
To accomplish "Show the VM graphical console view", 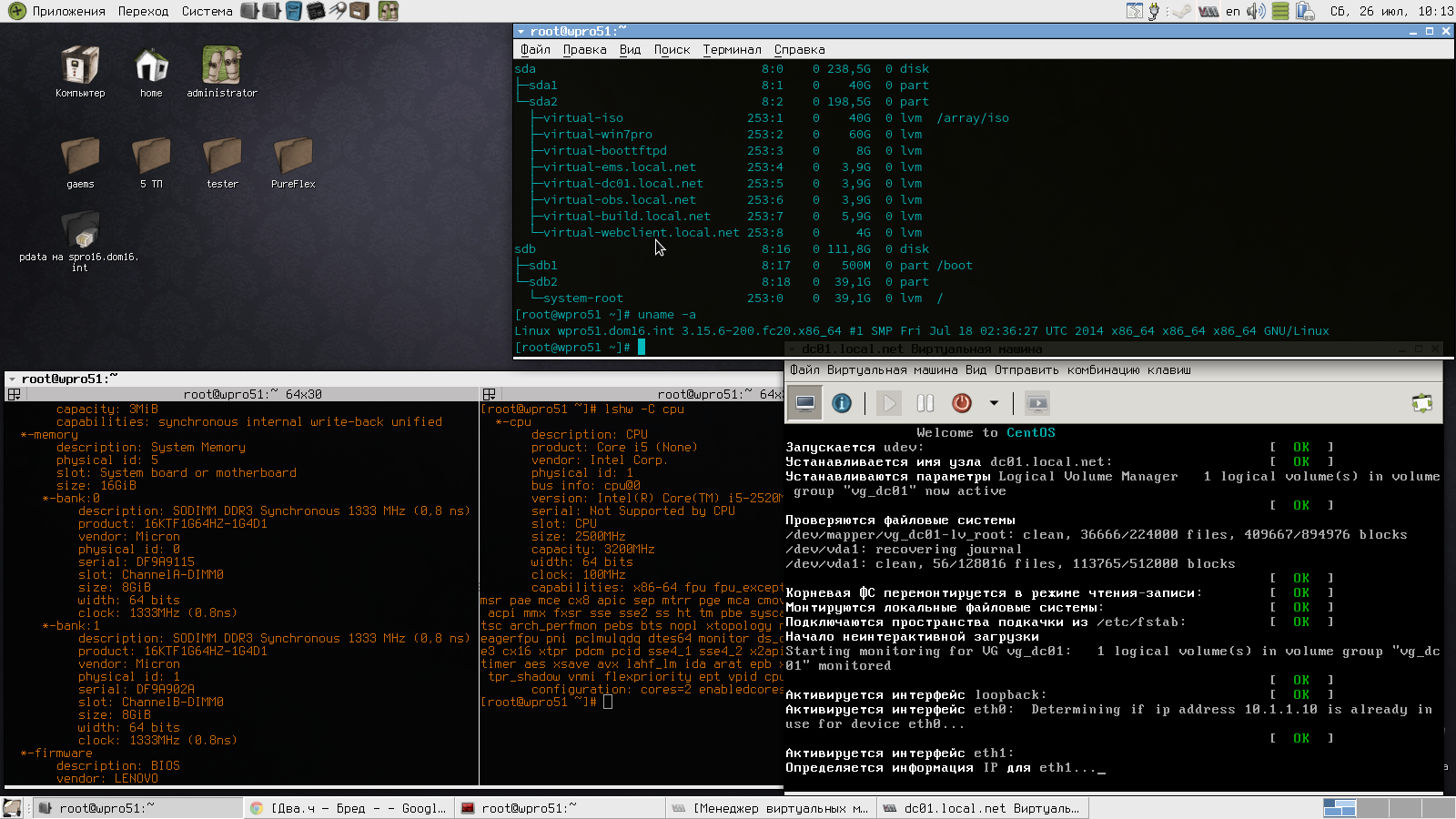I will (x=805, y=403).
